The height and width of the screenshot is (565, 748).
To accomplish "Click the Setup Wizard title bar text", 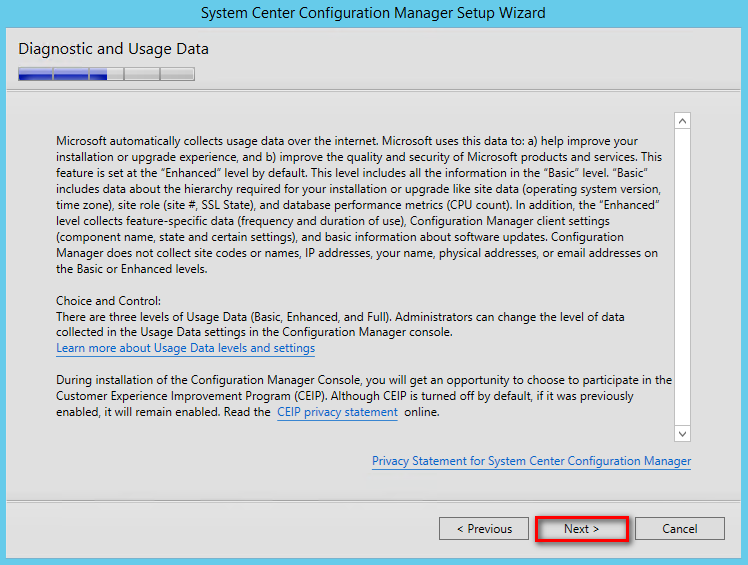I will [x=373, y=13].
